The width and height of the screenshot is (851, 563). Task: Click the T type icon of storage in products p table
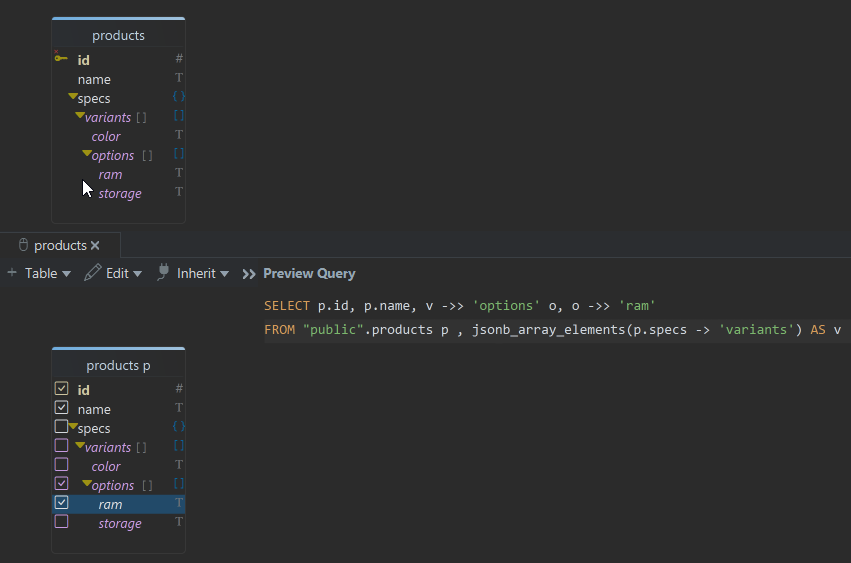coord(179,522)
